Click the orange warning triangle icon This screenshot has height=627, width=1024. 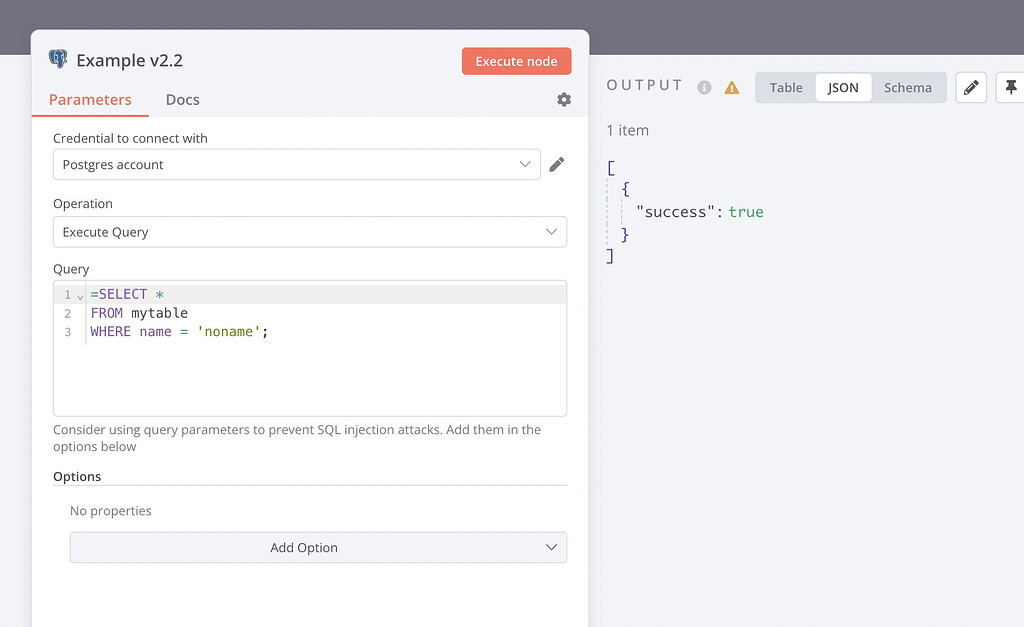click(x=732, y=88)
